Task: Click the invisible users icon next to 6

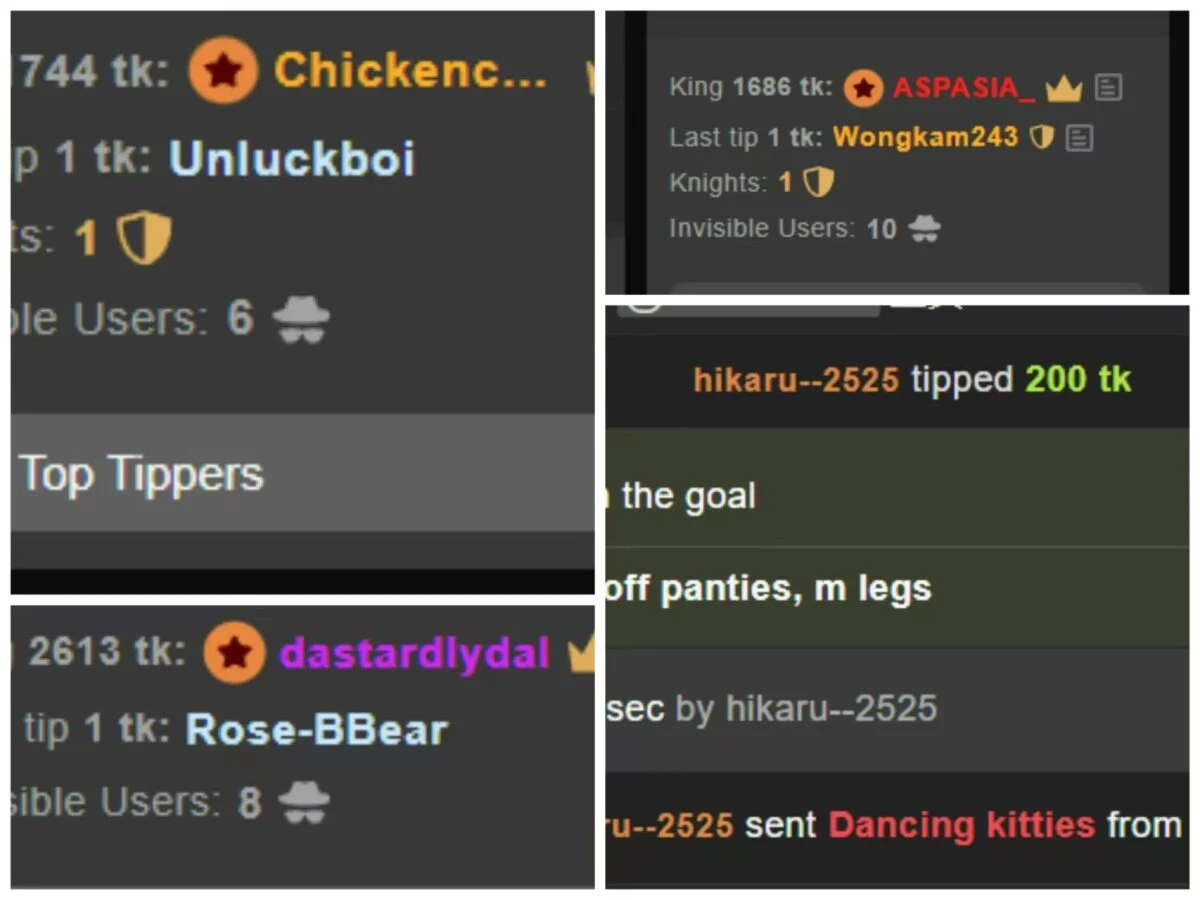Action: [301, 320]
